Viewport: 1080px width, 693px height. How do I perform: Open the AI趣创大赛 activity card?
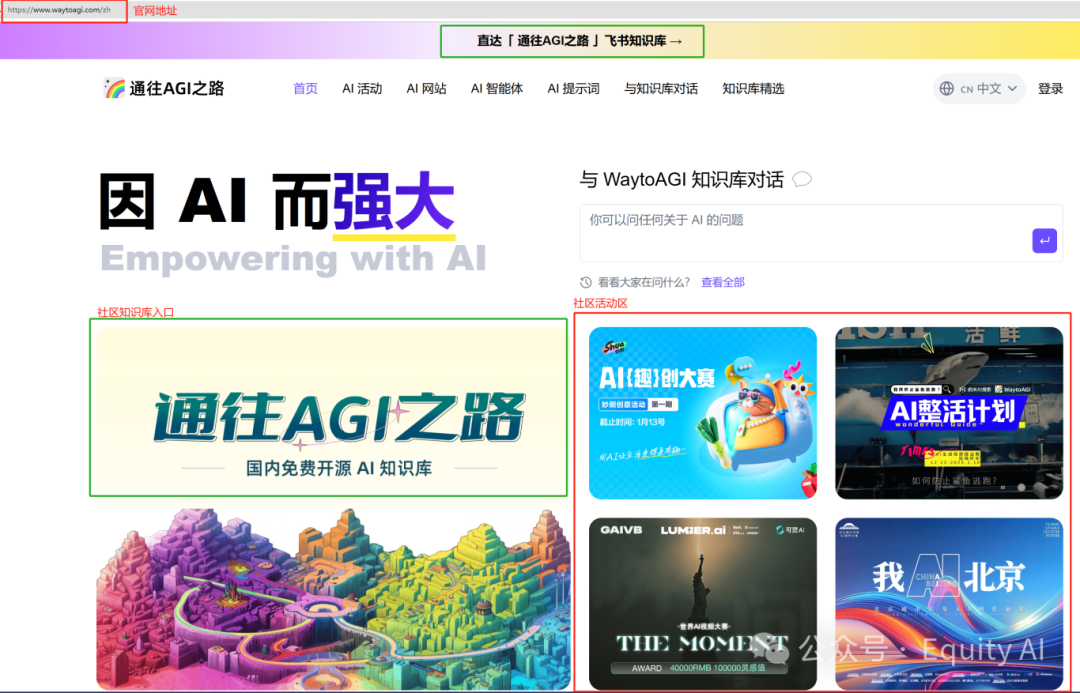703,413
